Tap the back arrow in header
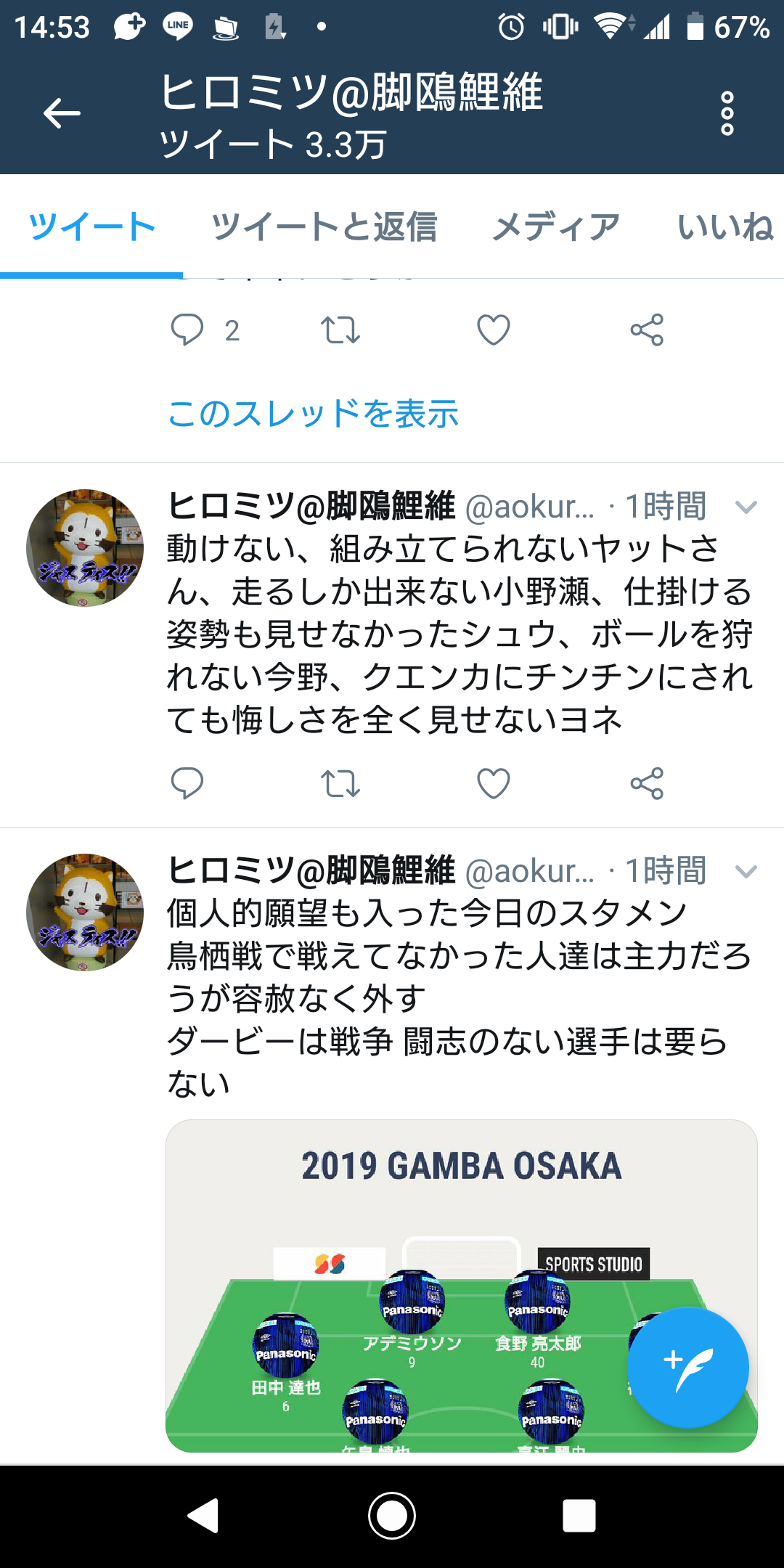 point(62,113)
